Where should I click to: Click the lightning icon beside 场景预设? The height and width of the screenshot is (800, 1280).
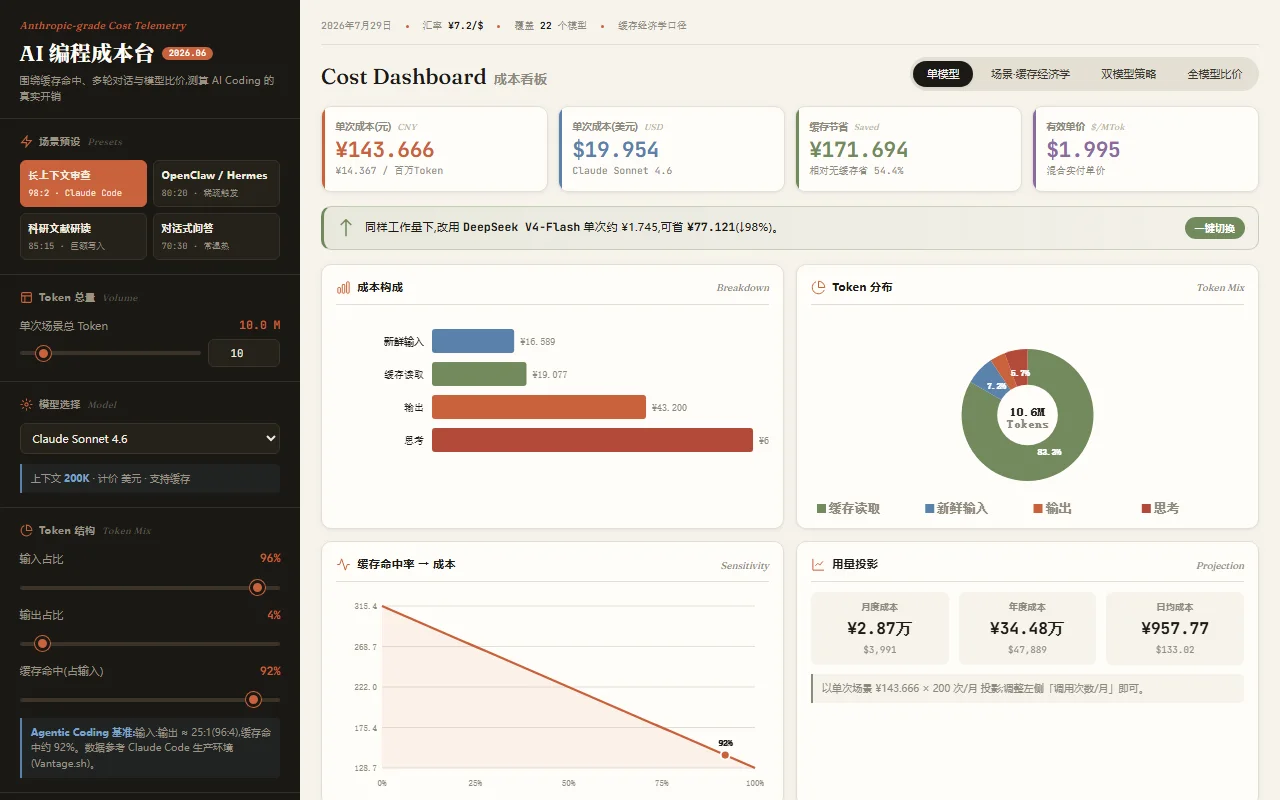[x=26, y=142]
